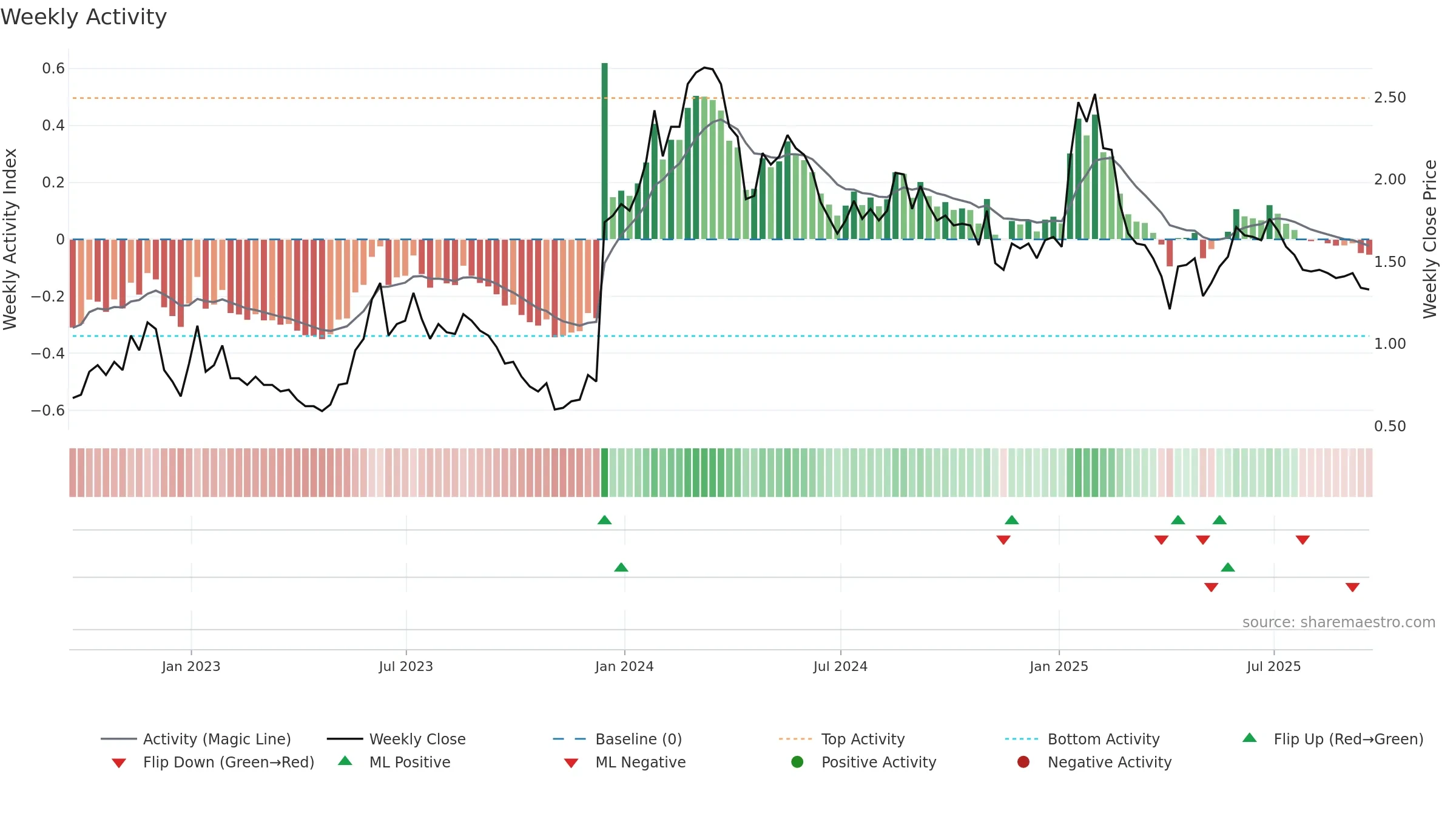
Task: Click the −0.6 activity index tick
Action: tap(48, 411)
